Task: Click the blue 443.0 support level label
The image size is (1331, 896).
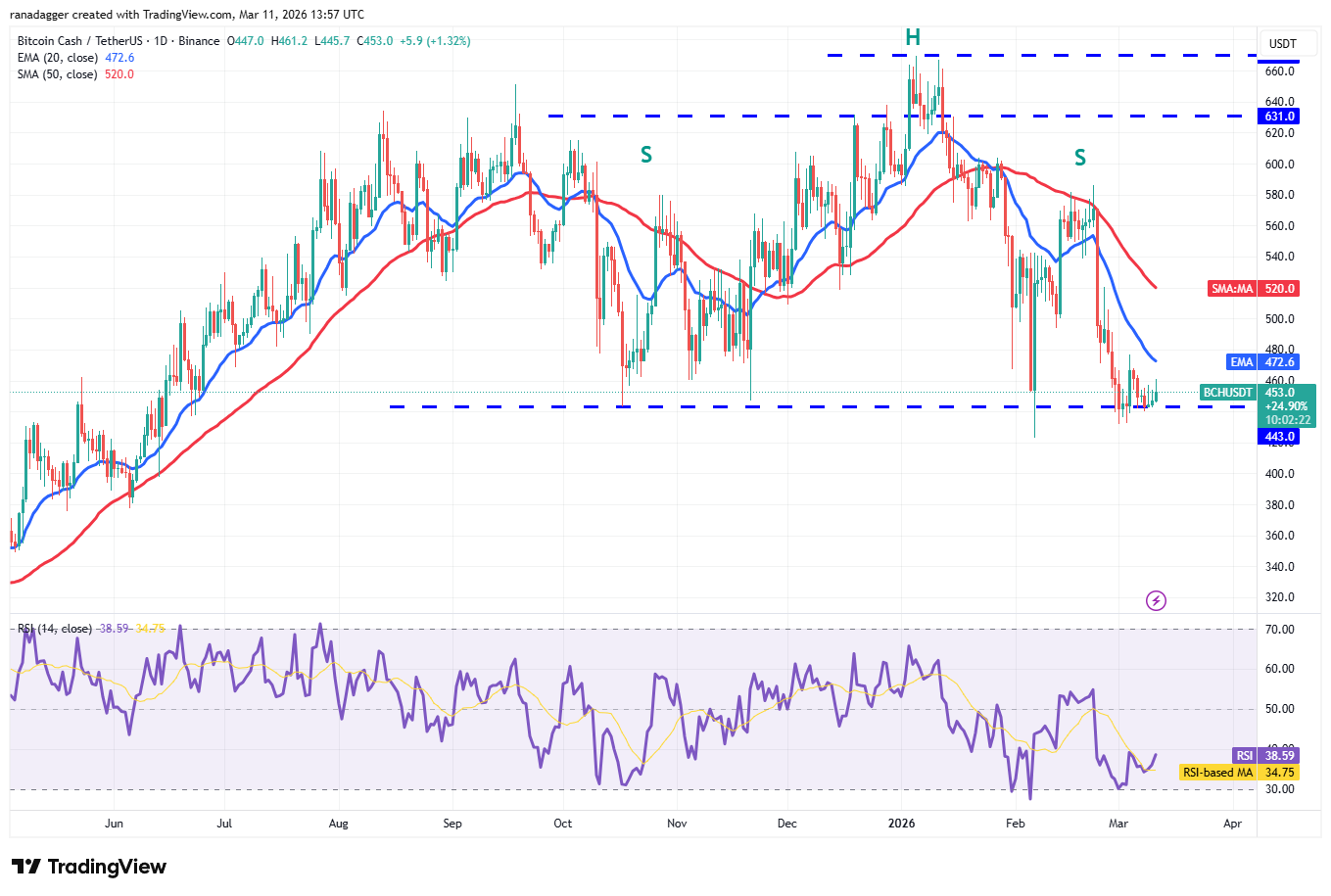Action: [1279, 437]
